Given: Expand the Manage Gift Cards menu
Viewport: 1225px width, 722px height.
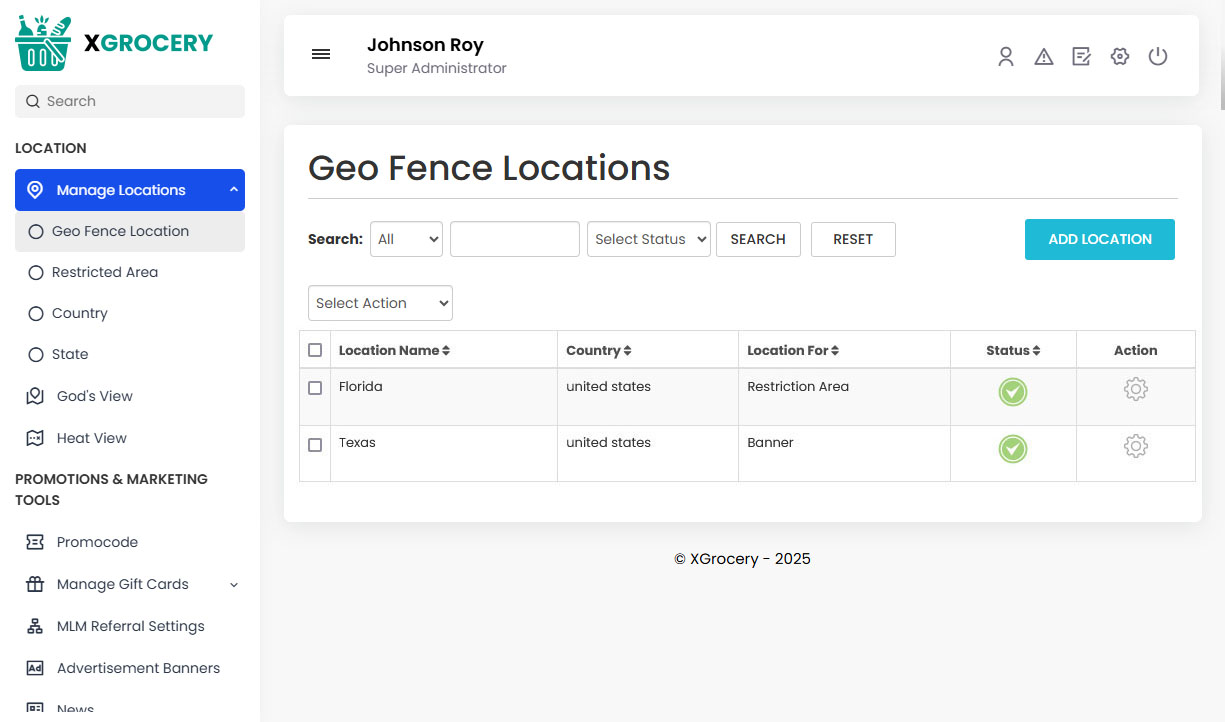Looking at the screenshot, I should tap(123, 584).
